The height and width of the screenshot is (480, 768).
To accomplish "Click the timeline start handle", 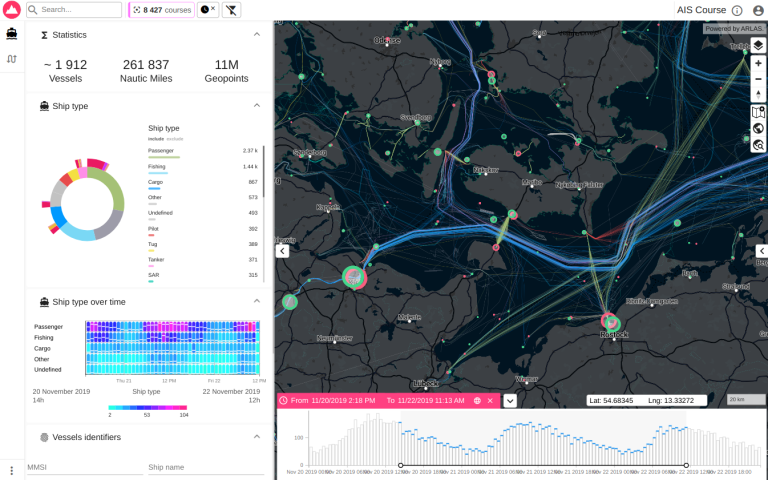I will [401, 465].
